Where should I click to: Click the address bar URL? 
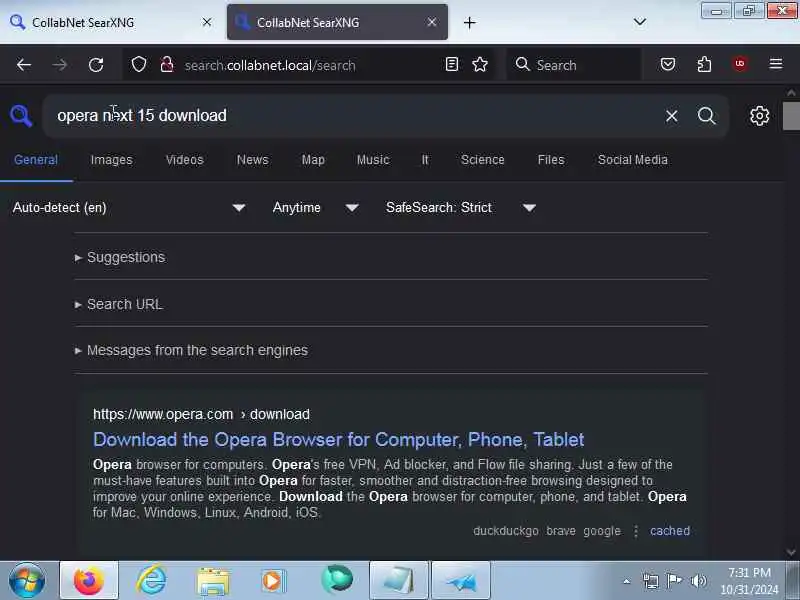point(270,65)
